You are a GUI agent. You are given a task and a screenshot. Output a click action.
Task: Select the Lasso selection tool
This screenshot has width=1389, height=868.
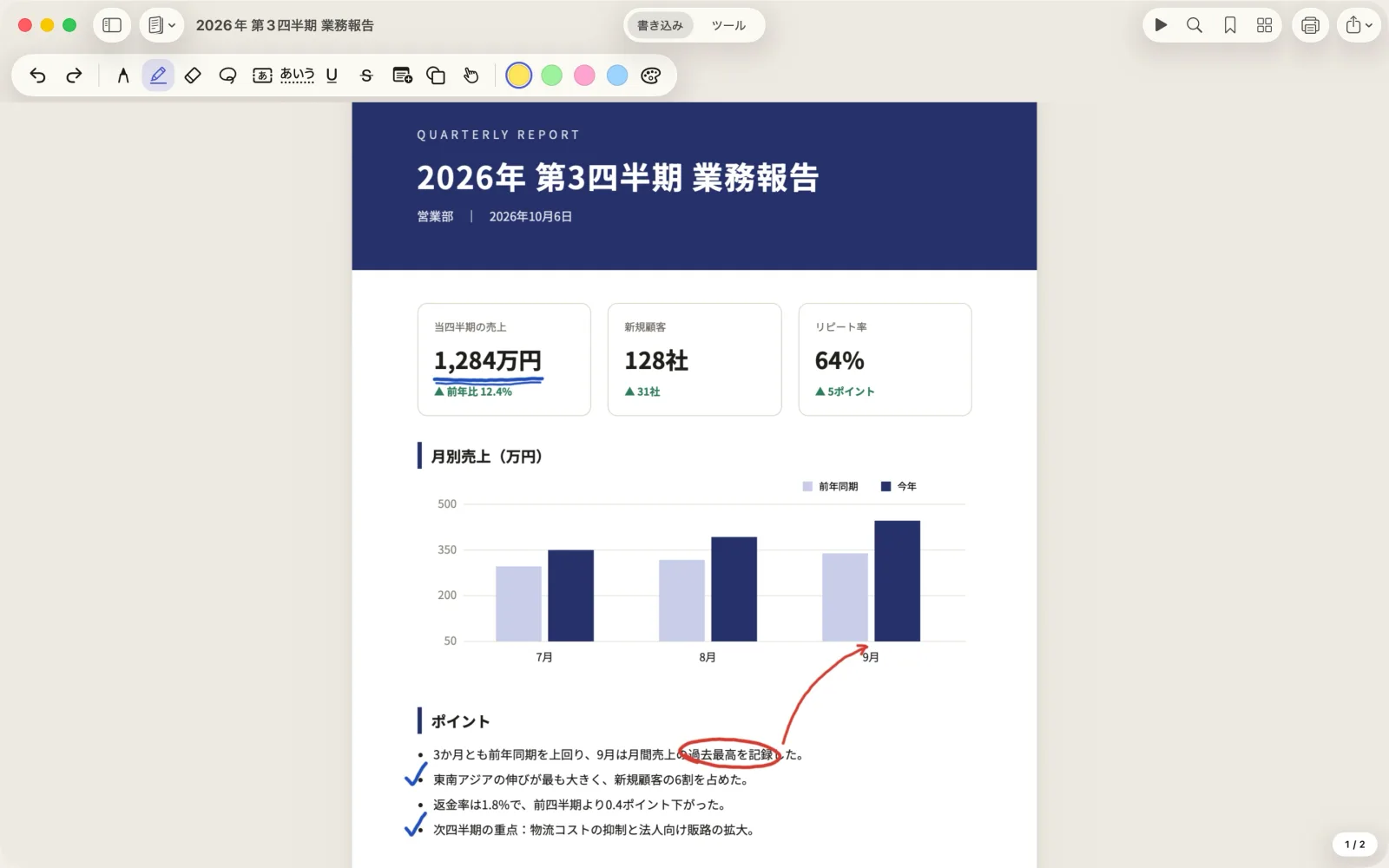click(227, 76)
